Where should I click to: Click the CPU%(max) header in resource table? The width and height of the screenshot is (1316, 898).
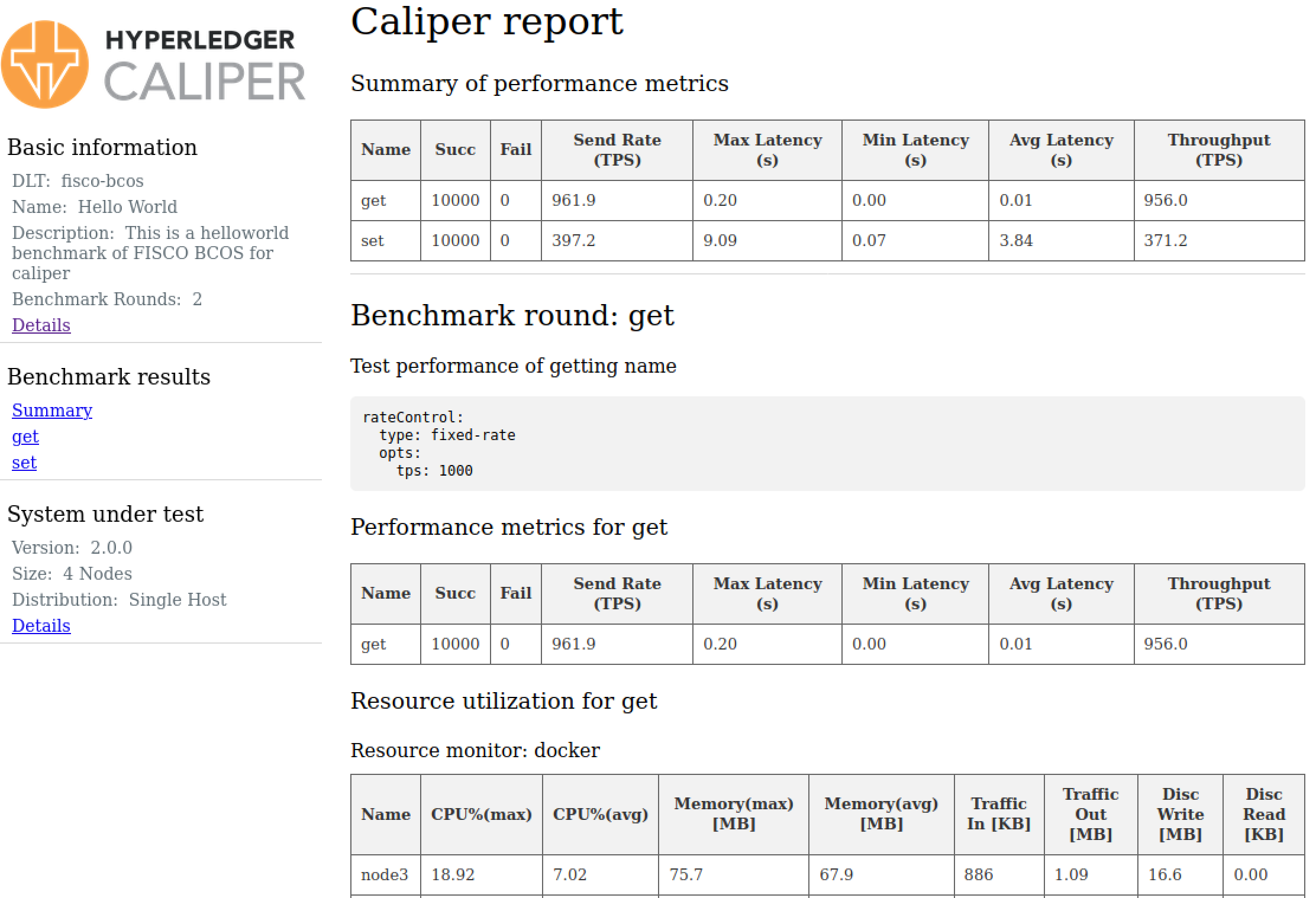click(x=481, y=815)
